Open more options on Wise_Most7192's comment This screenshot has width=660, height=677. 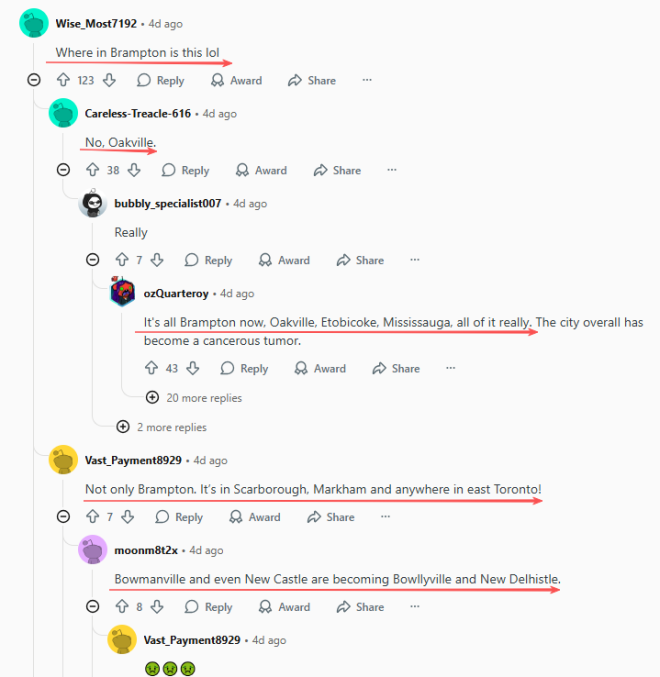367,80
